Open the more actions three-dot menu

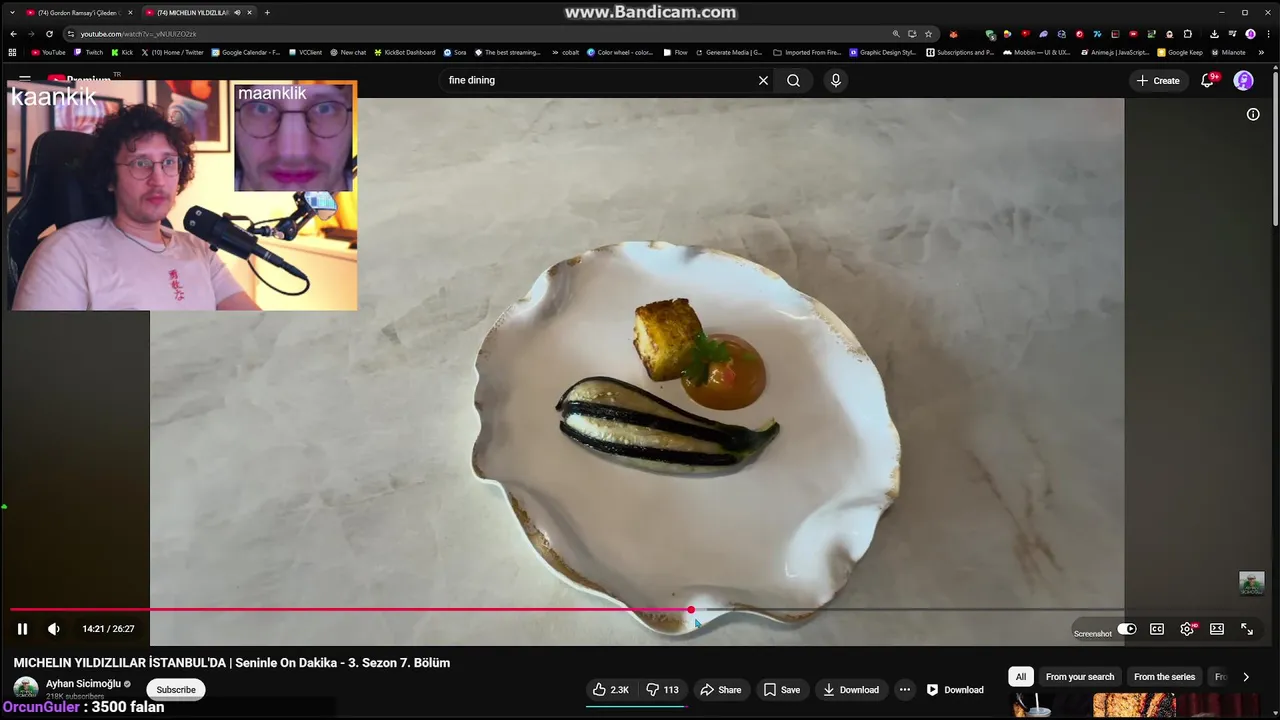point(905,690)
